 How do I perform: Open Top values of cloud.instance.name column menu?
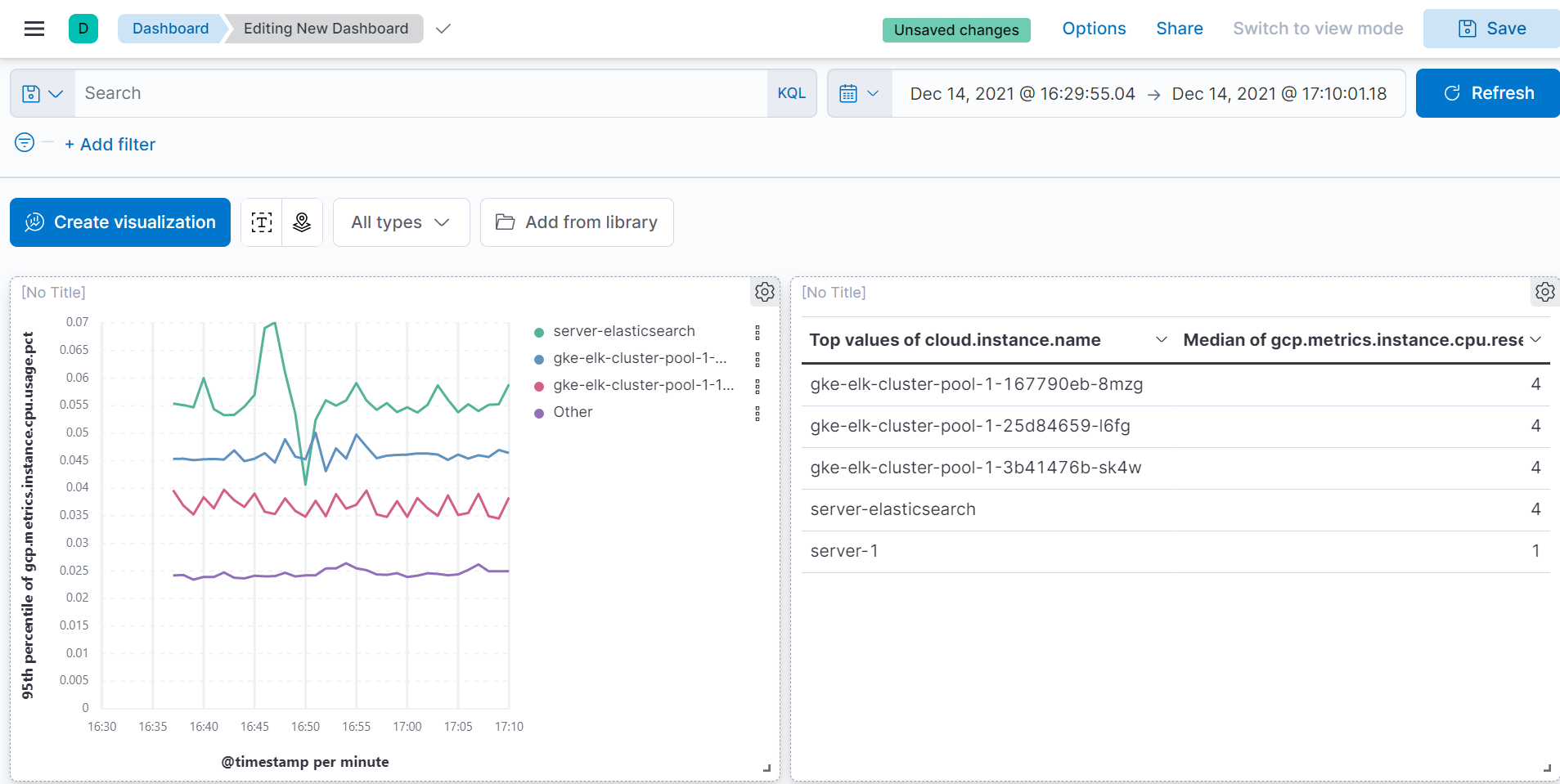click(x=1161, y=339)
